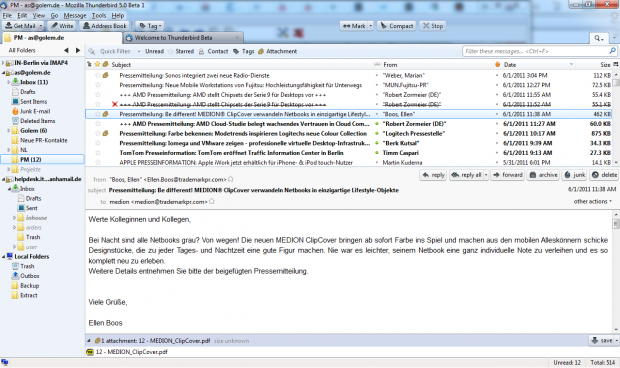Select the Drafts folder under as@golem.de
The width and height of the screenshot is (620, 368).
point(28,92)
